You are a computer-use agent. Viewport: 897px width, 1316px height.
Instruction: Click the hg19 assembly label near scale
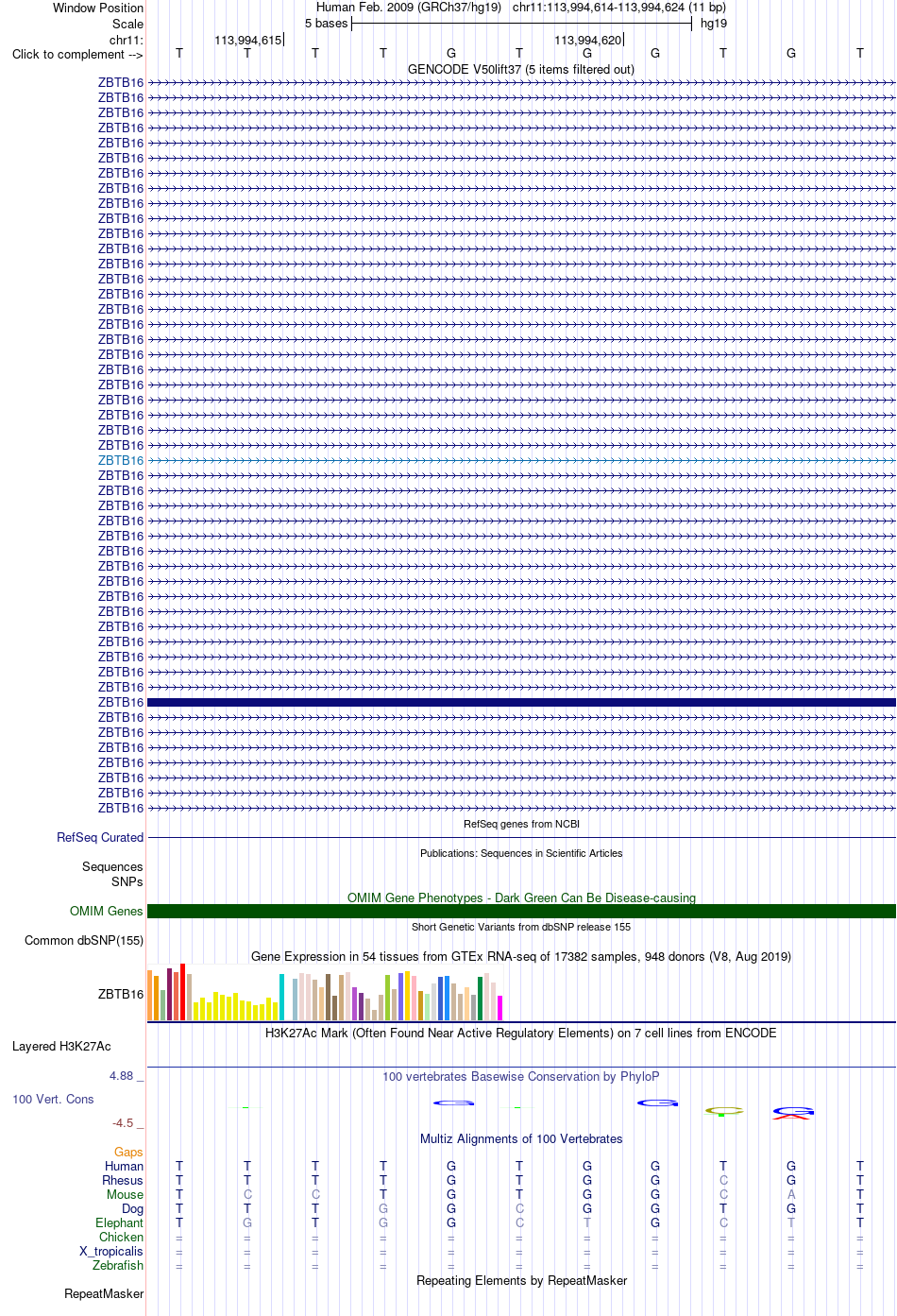coord(714,24)
